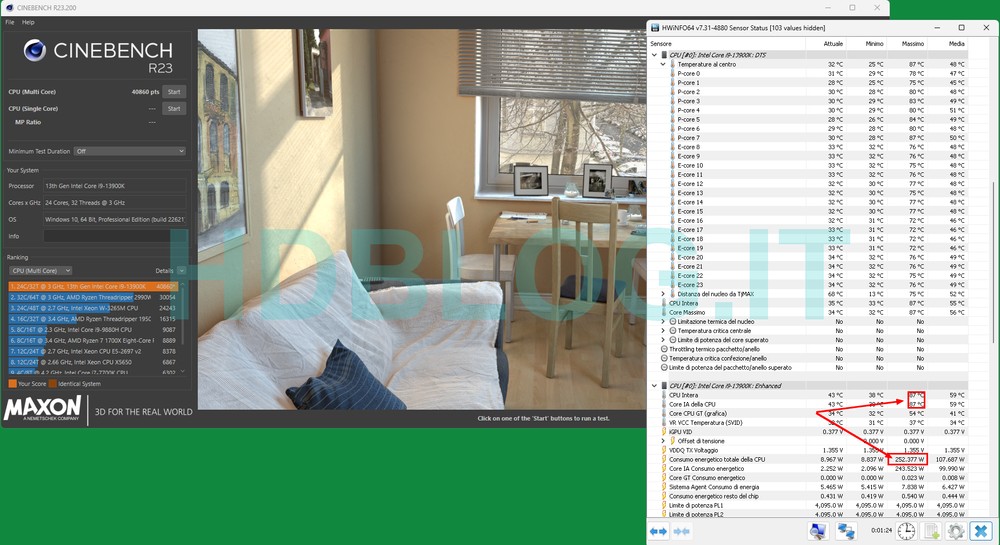Click the P-core 0 thermometer icon

(x=672, y=73)
